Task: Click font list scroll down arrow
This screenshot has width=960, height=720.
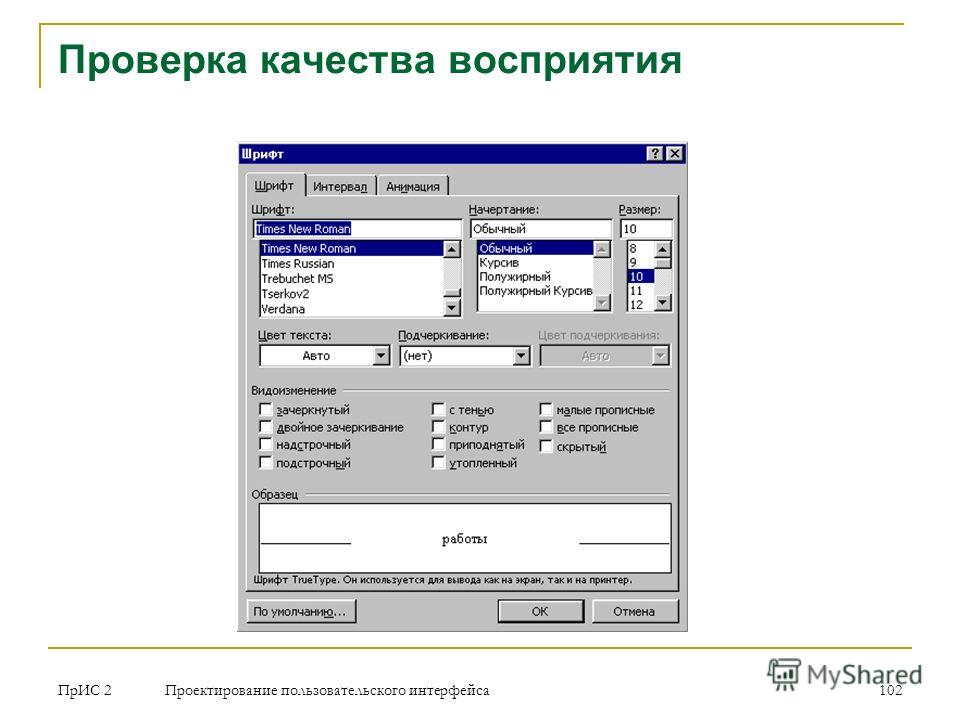Action: [452, 307]
